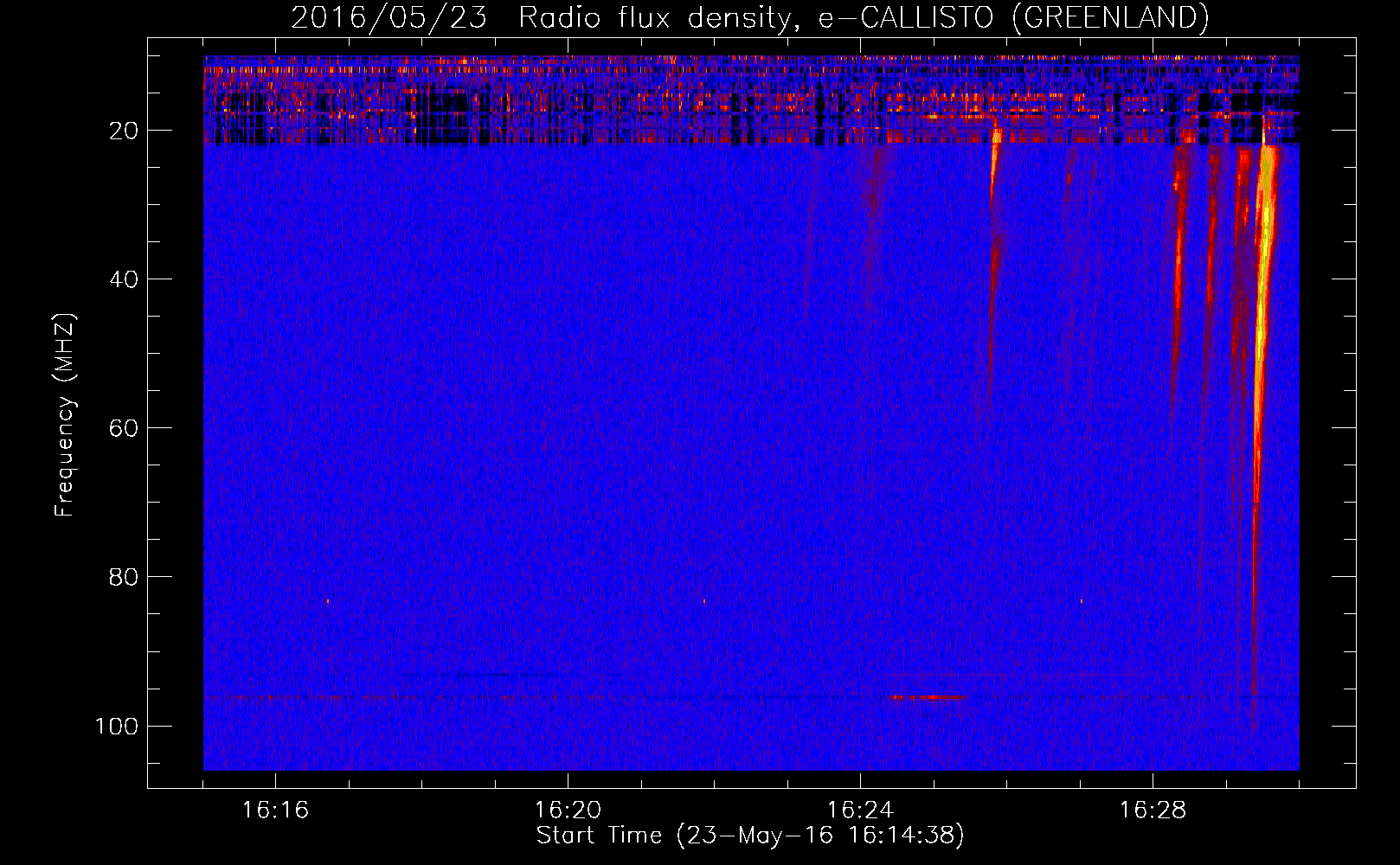
Task: Click the 60 MHz frequency tick label
Action: [x=124, y=428]
